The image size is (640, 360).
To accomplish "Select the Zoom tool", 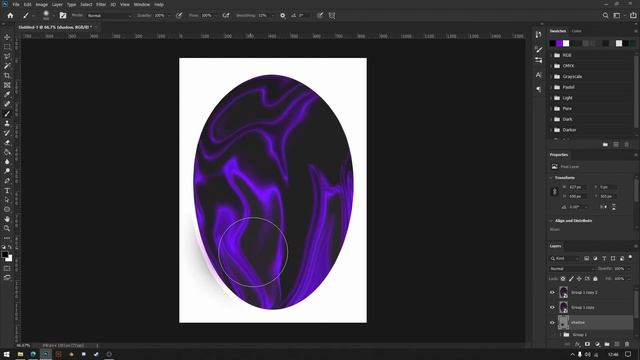I will [x=7, y=229].
